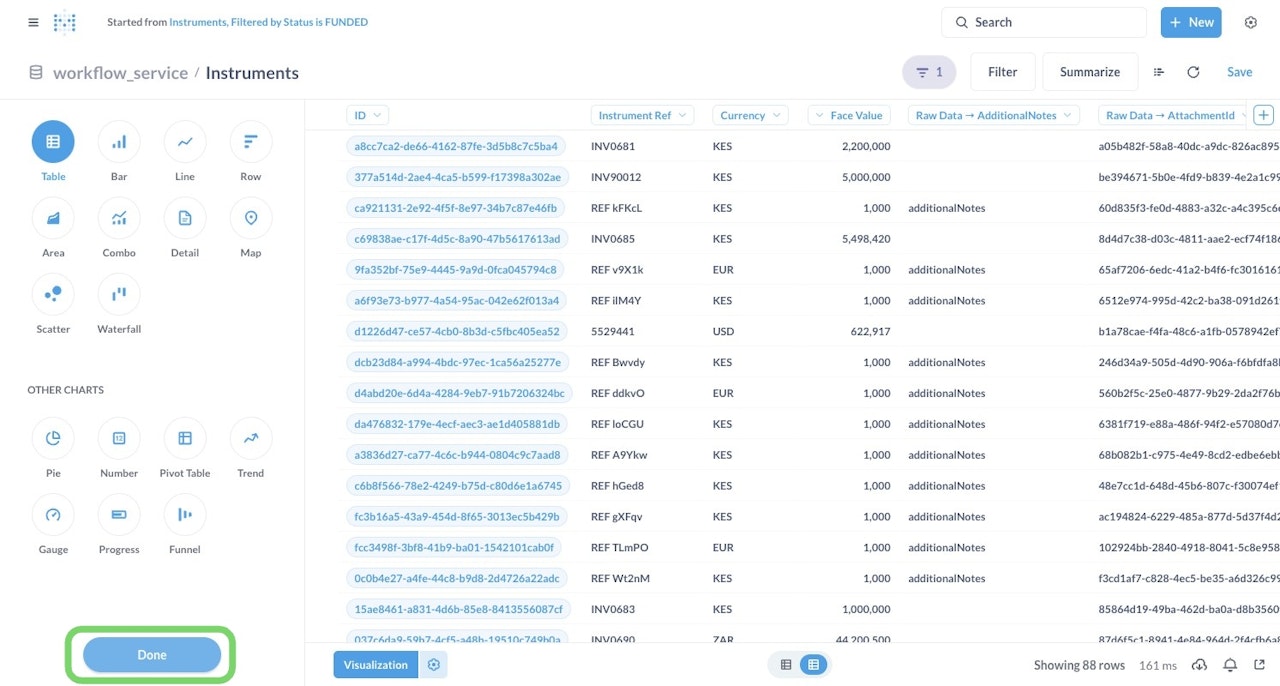Image resolution: width=1280 pixels, height=686 pixels.
Task: Choose the Pivot Table visualization
Action: pyautogui.click(x=185, y=438)
